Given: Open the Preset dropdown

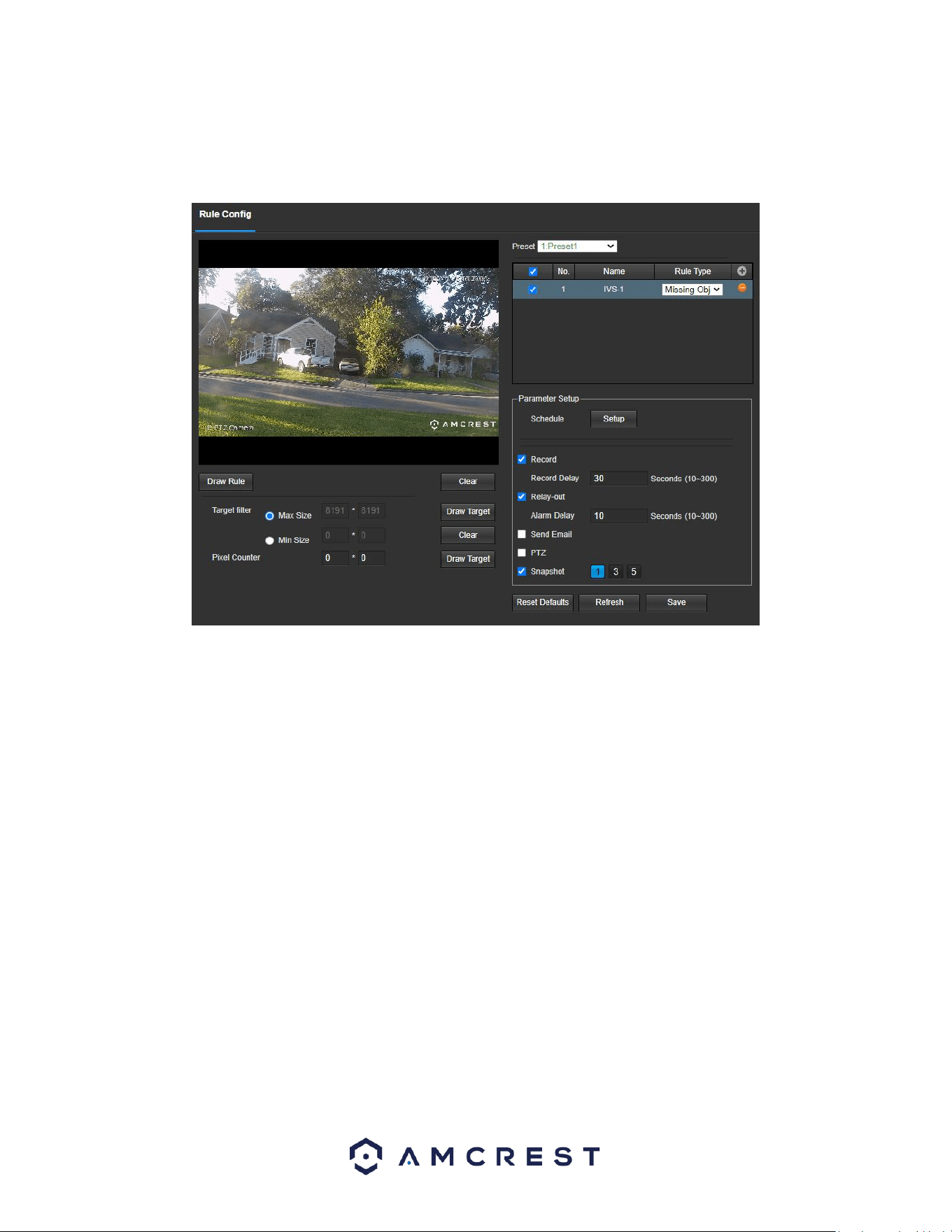Looking at the screenshot, I should tap(577, 246).
